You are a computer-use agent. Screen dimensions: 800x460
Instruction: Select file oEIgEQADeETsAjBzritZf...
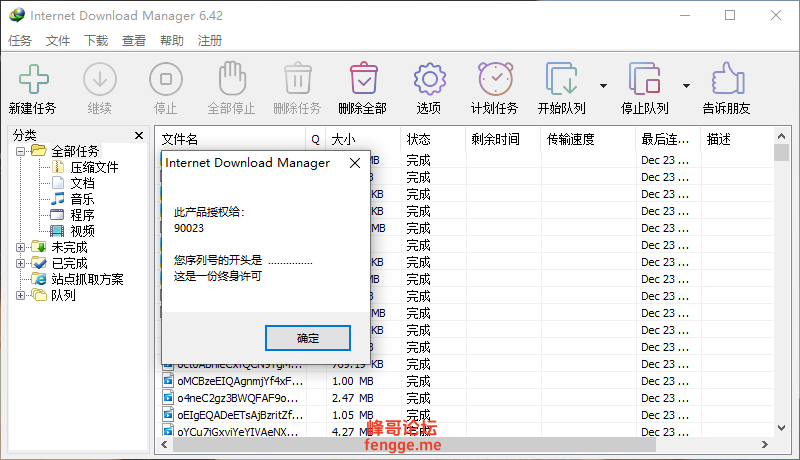pyautogui.click(x=240, y=415)
